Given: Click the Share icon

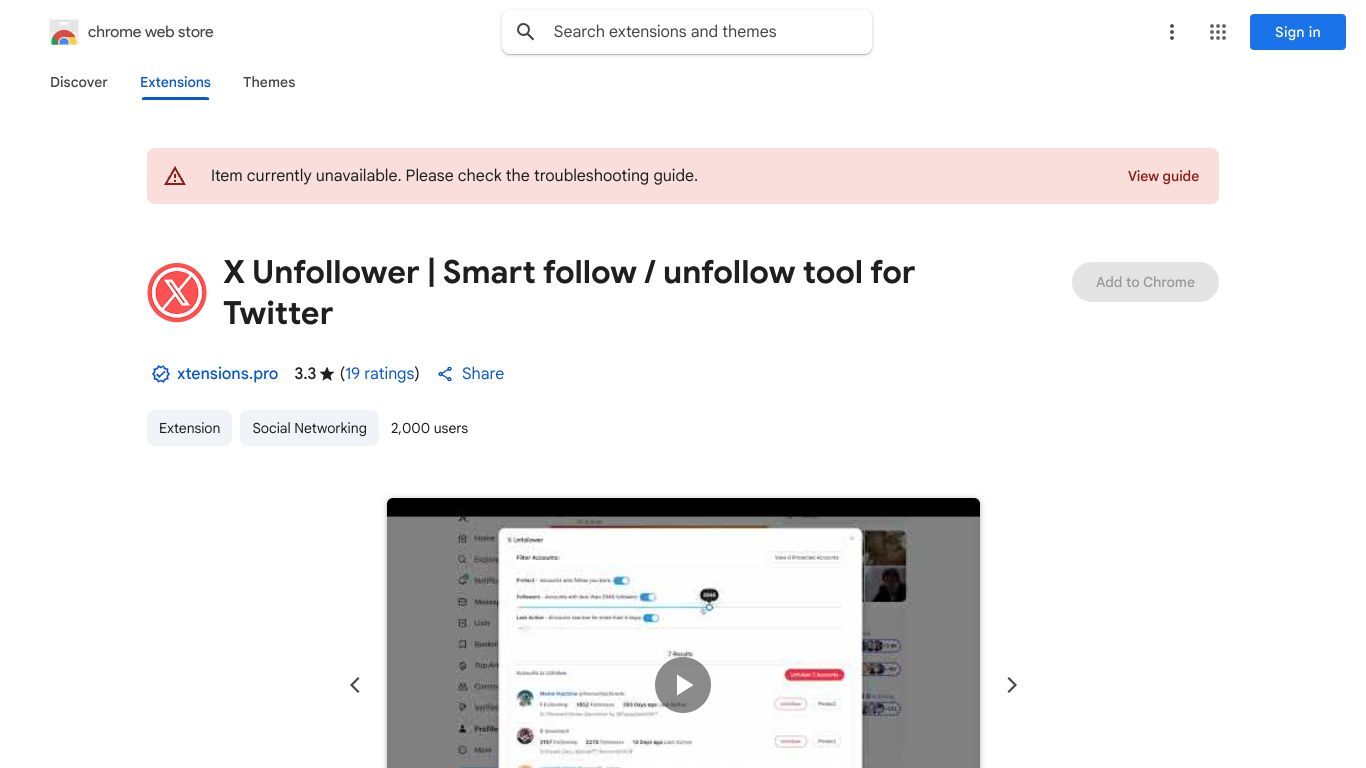Looking at the screenshot, I should pos(445,374).
